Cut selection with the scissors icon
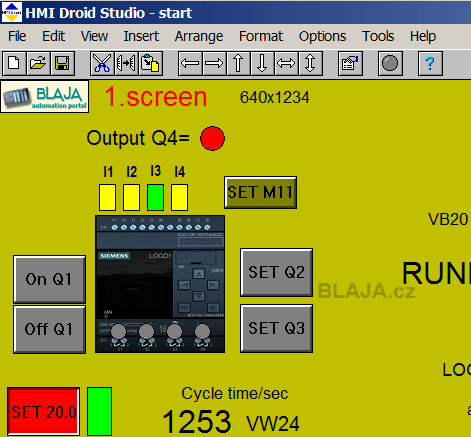 (x=102, y=63)
